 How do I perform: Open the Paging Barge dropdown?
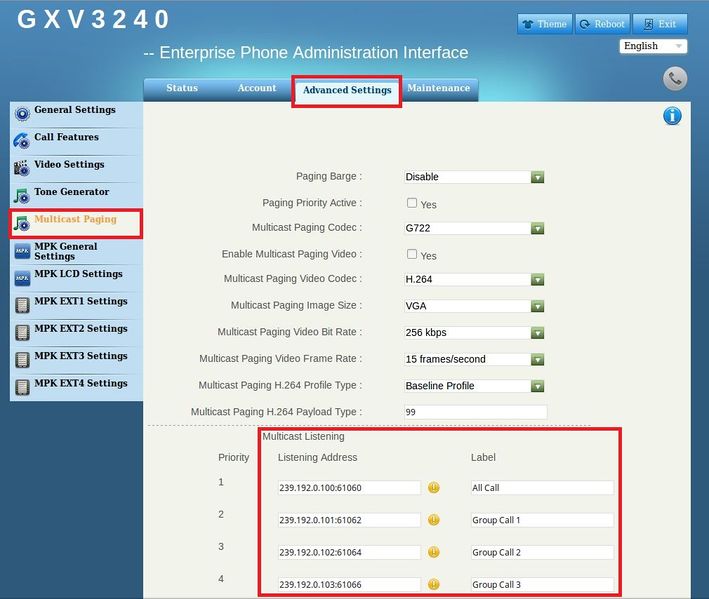point(474,177)
